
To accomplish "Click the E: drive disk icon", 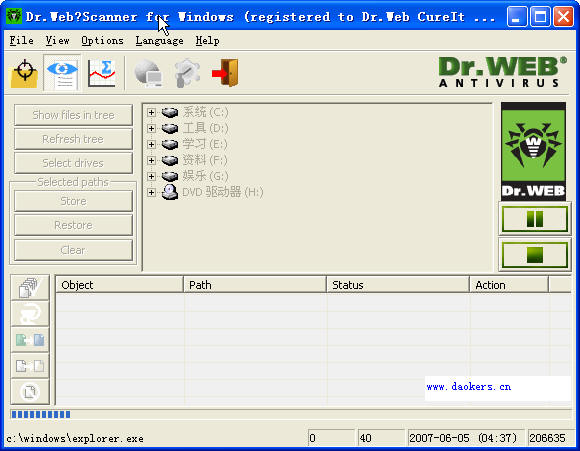I will (170, 144).
